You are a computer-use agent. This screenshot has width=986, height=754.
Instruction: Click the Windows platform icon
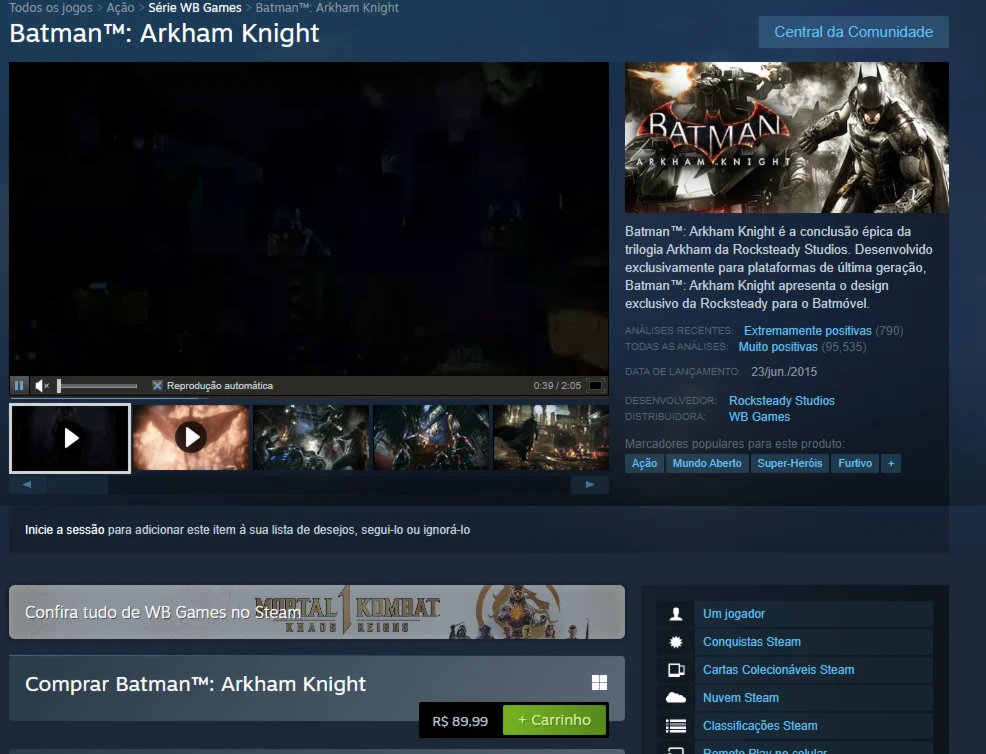(599, 683)
